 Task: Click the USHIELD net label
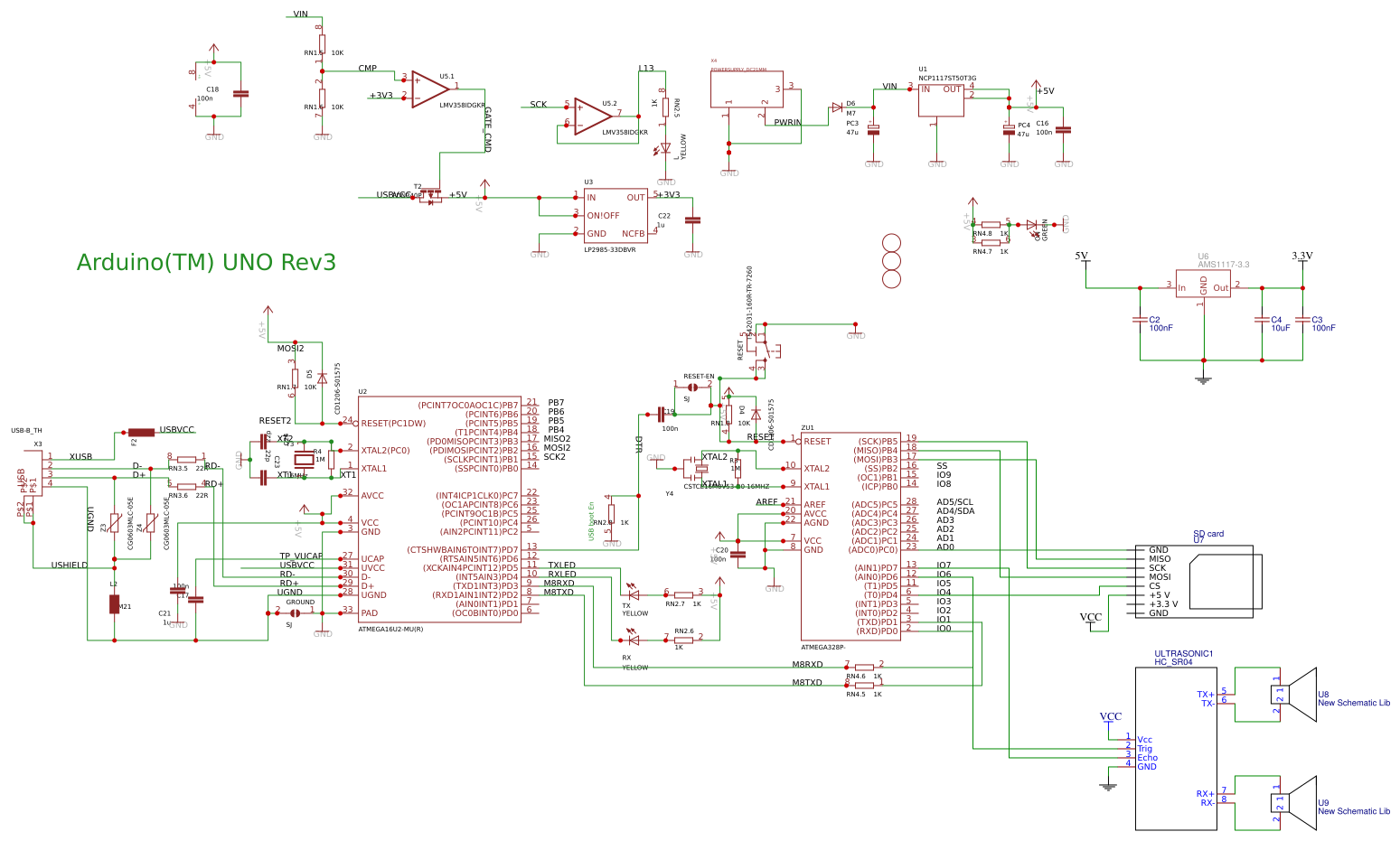click(x=70, y=565)
